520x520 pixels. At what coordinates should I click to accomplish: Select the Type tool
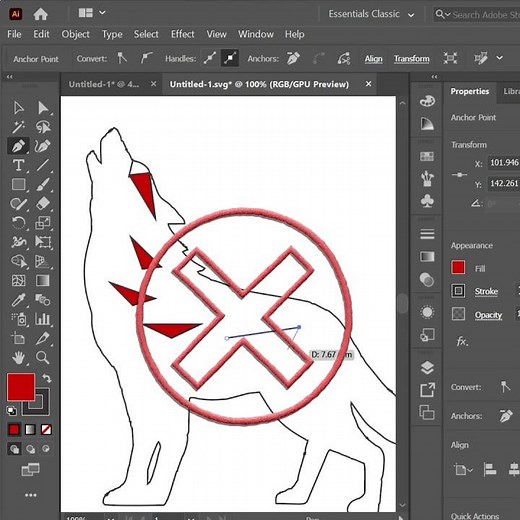click(x=18, y=165)
